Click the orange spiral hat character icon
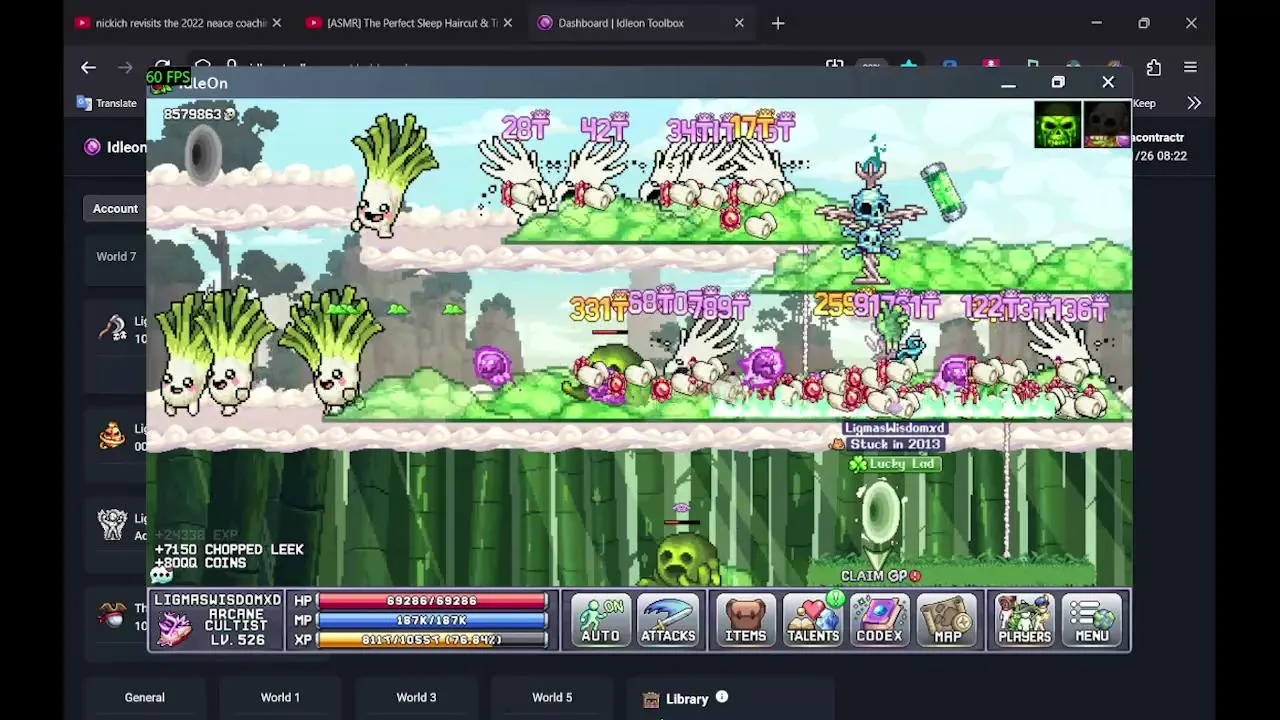The width and height of the screenshot is (1280, 720). (112, 435)
